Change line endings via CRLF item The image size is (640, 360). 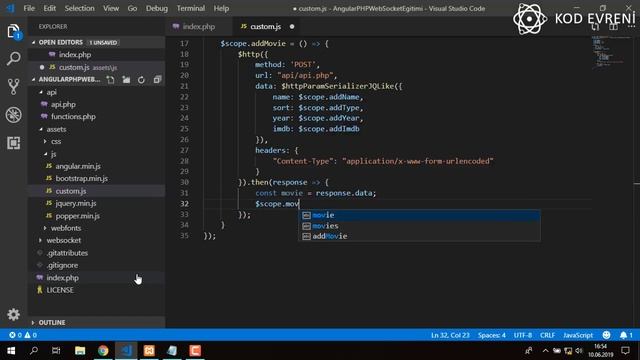[547, 335]
